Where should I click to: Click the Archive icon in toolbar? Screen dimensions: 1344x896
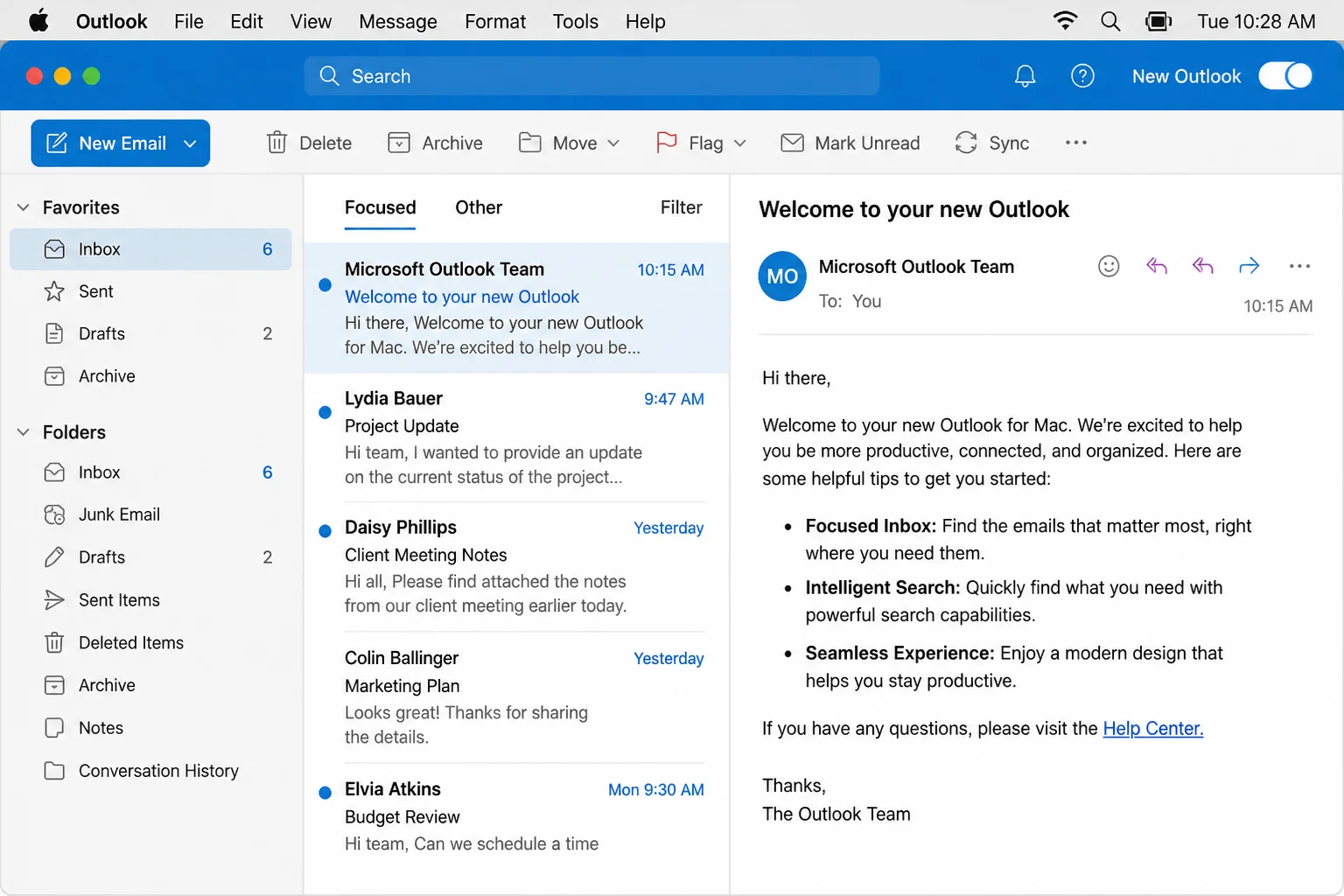coord(399,143)
